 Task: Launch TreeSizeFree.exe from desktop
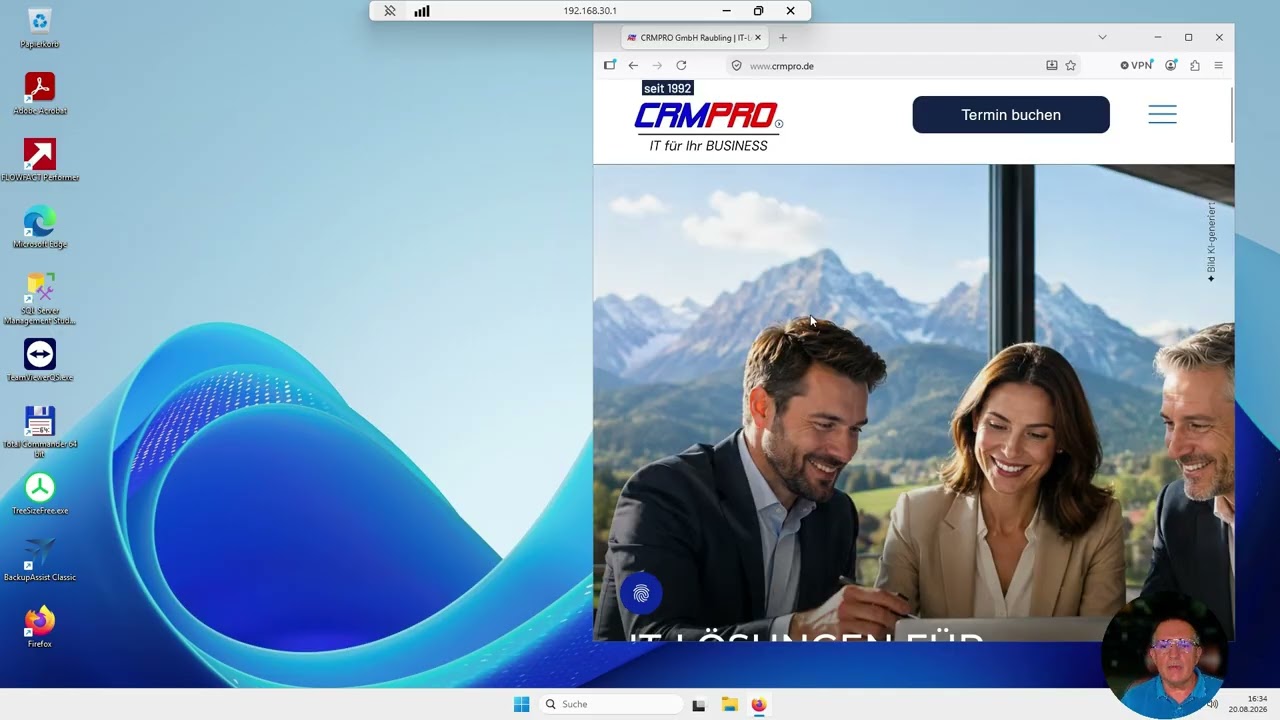click(40, 494)
